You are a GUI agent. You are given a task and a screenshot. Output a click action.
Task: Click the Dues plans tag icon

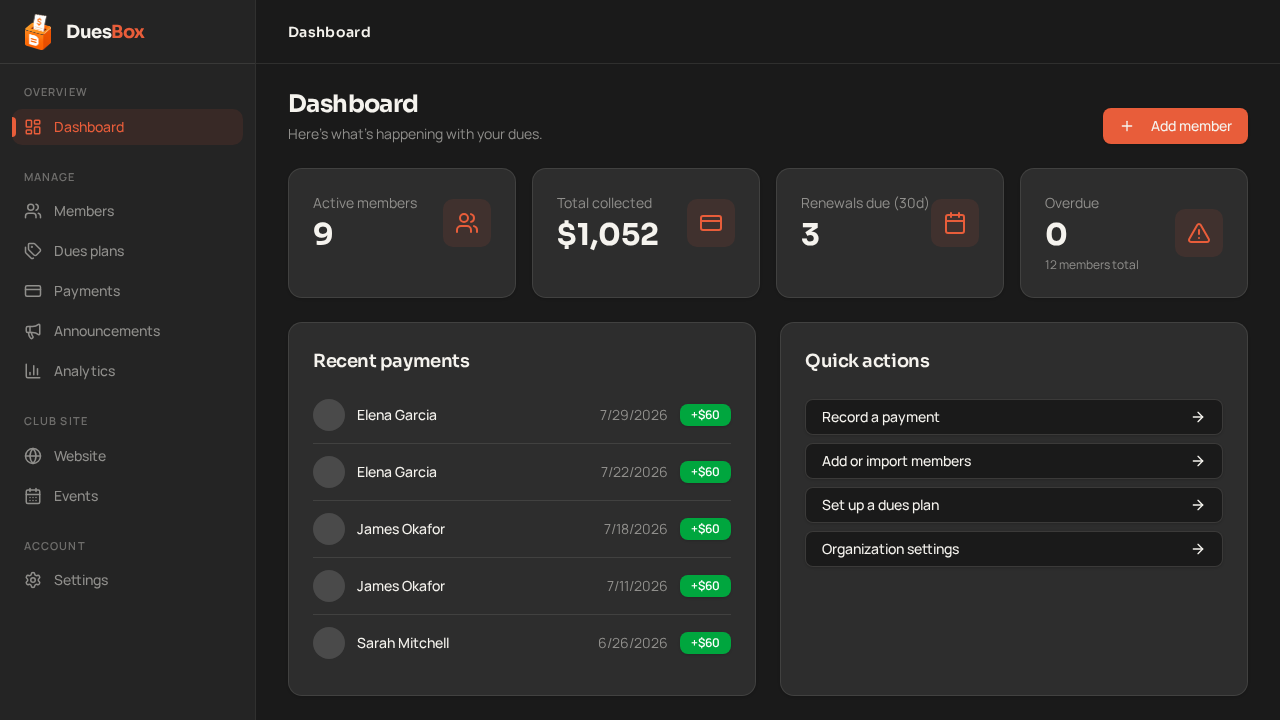click(x=33, y=251)
